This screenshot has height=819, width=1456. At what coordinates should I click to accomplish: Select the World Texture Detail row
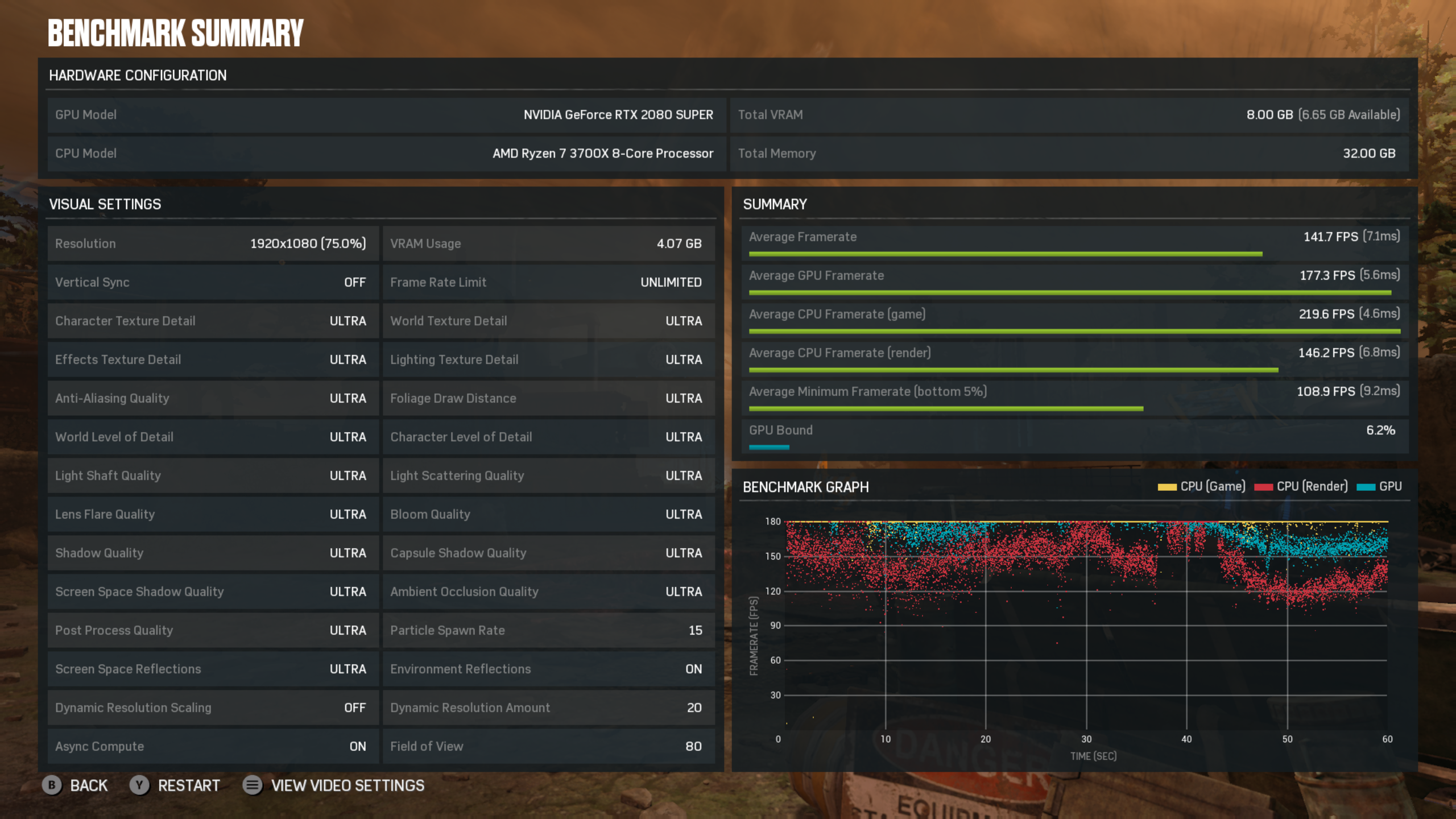548,321
